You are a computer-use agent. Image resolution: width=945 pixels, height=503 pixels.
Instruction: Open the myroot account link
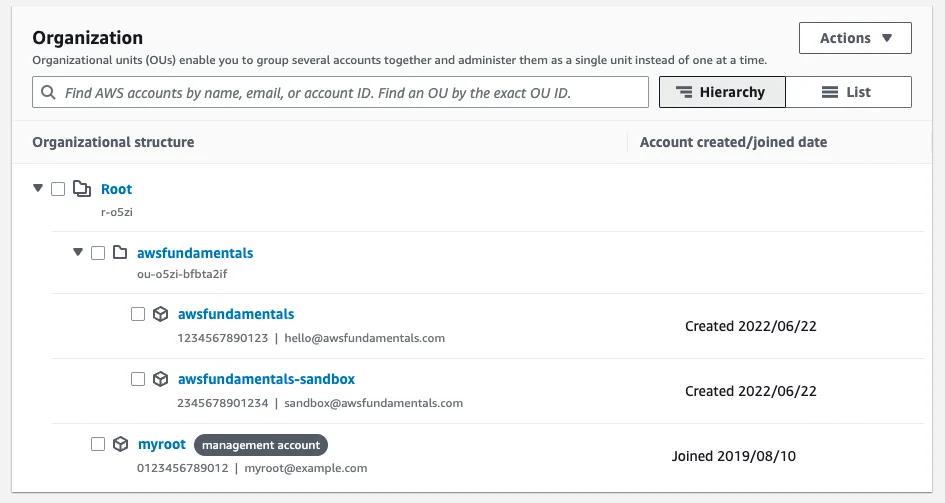coord(161,444)
